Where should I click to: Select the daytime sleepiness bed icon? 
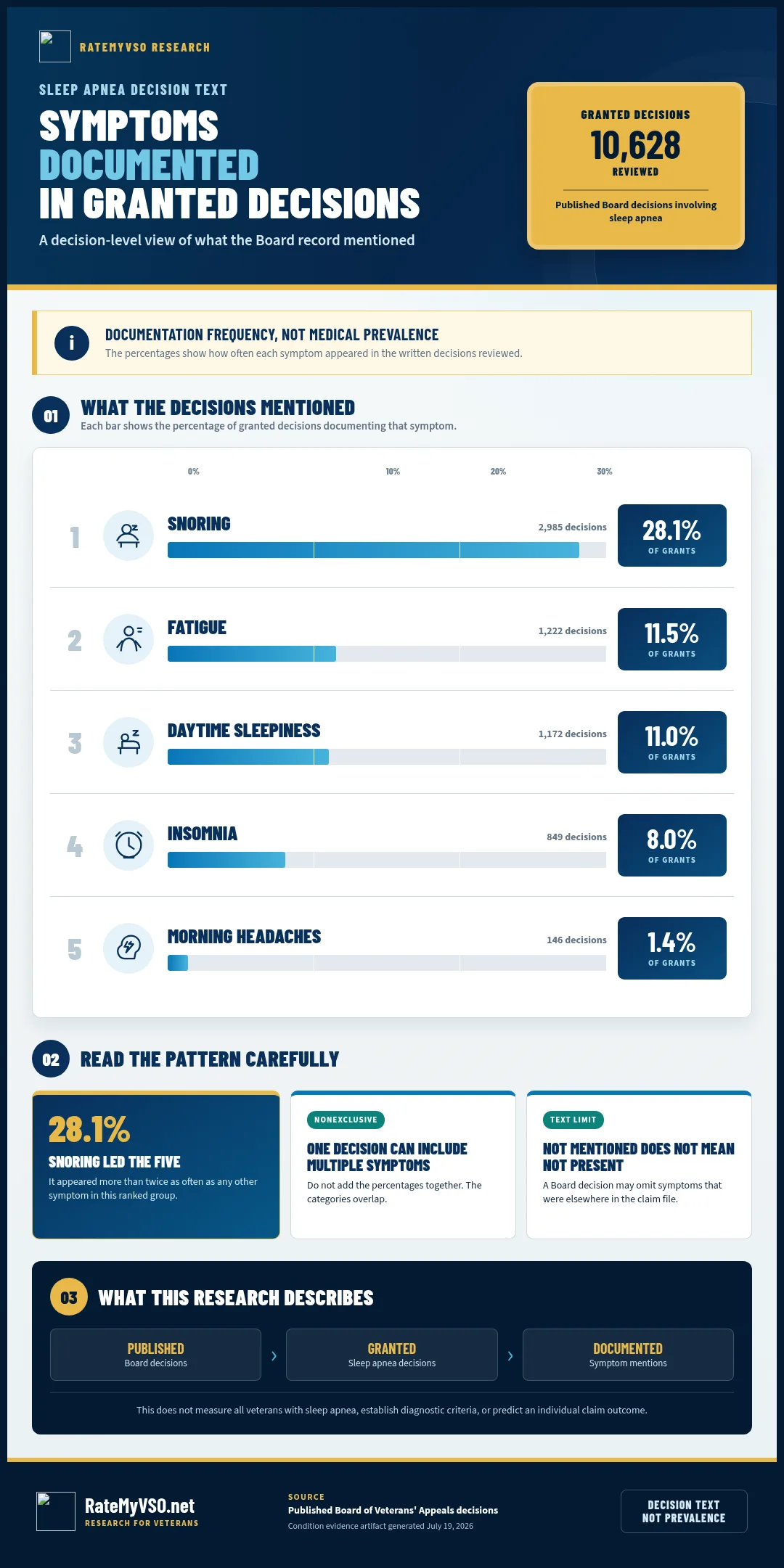128,742
